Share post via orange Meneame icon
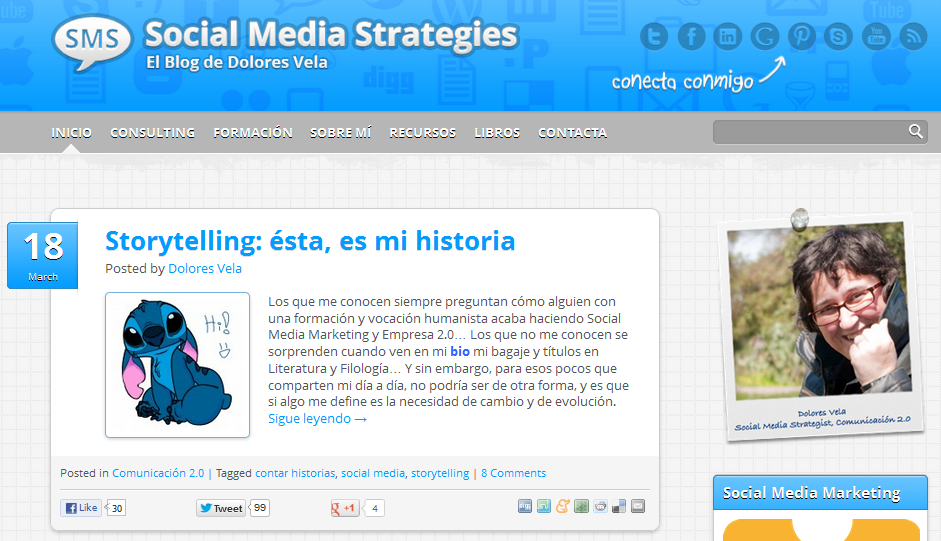 (562, 506)
